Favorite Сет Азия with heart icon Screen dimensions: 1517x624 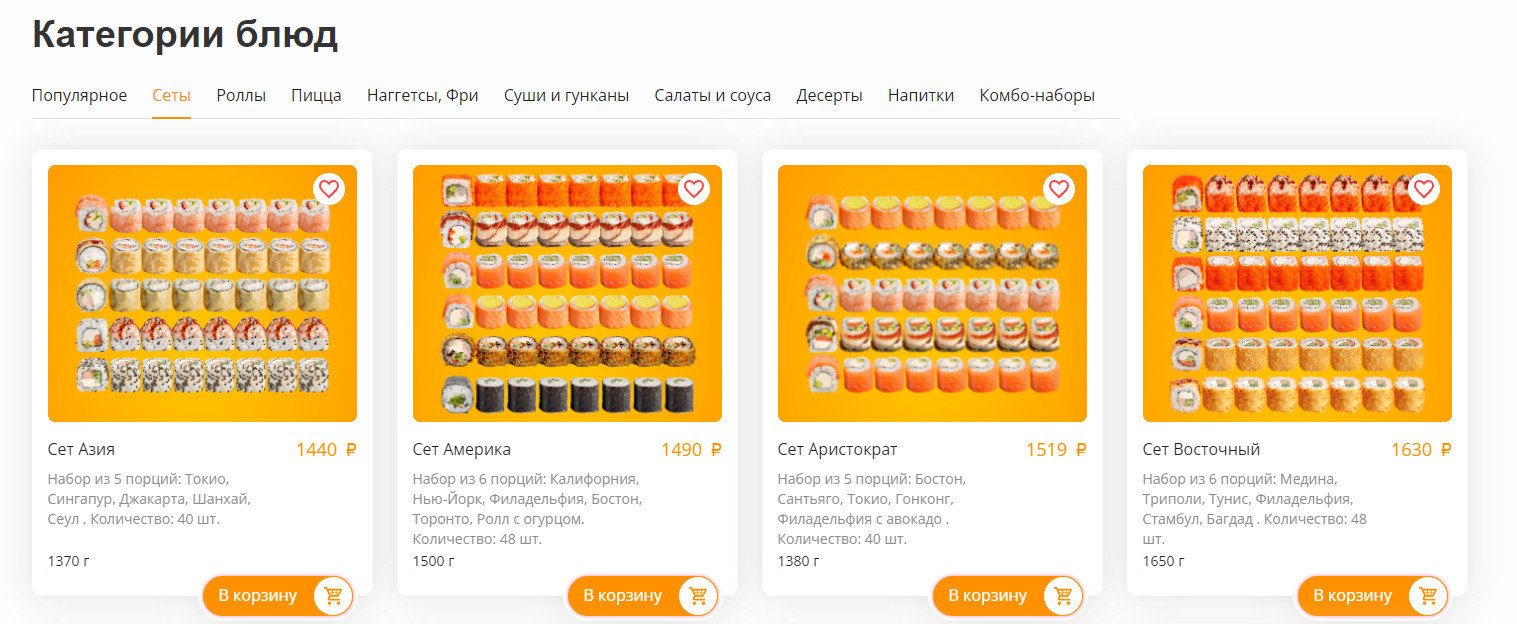point(329,188)
